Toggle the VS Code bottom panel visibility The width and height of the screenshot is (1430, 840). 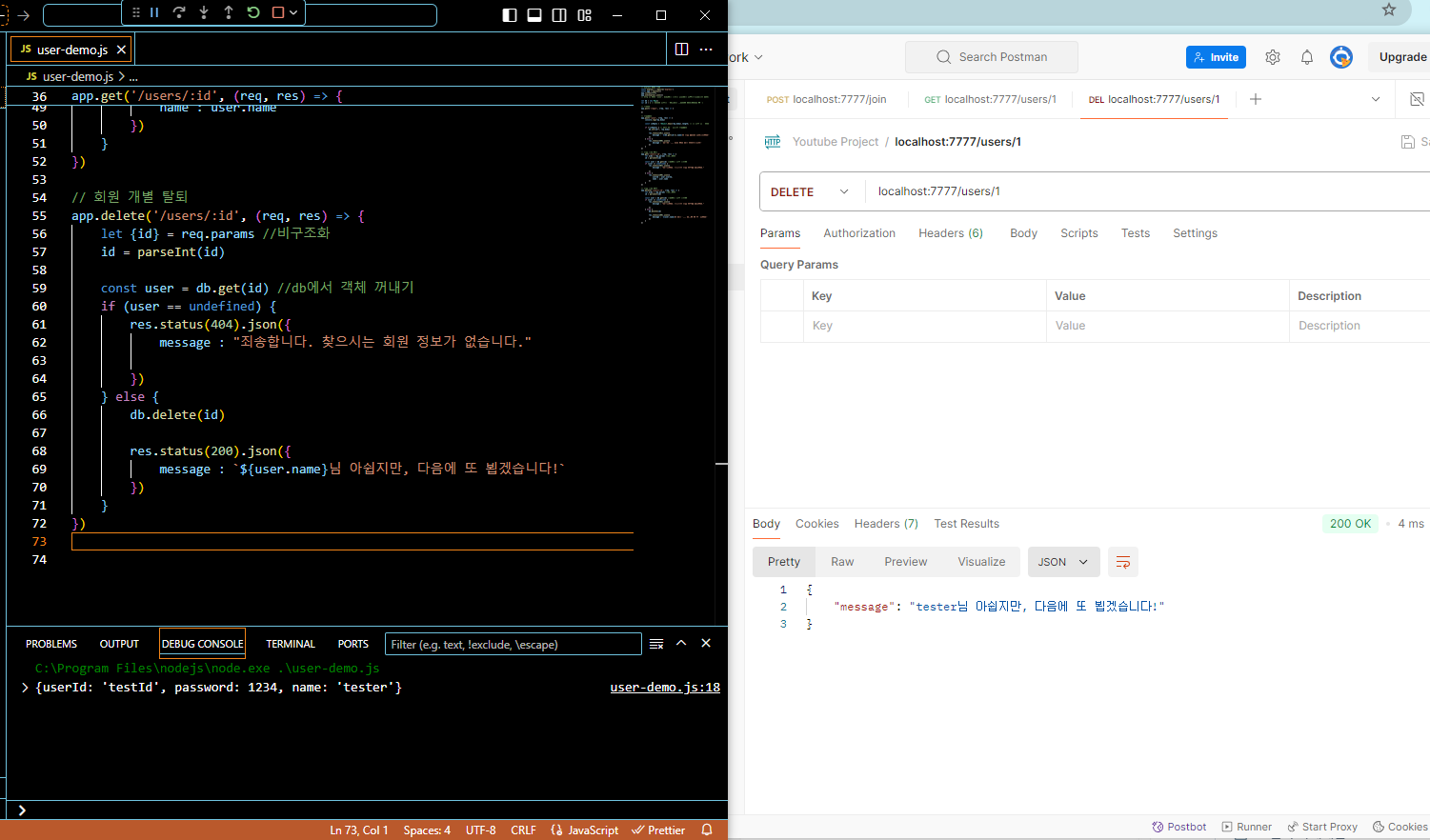point(534,15)
